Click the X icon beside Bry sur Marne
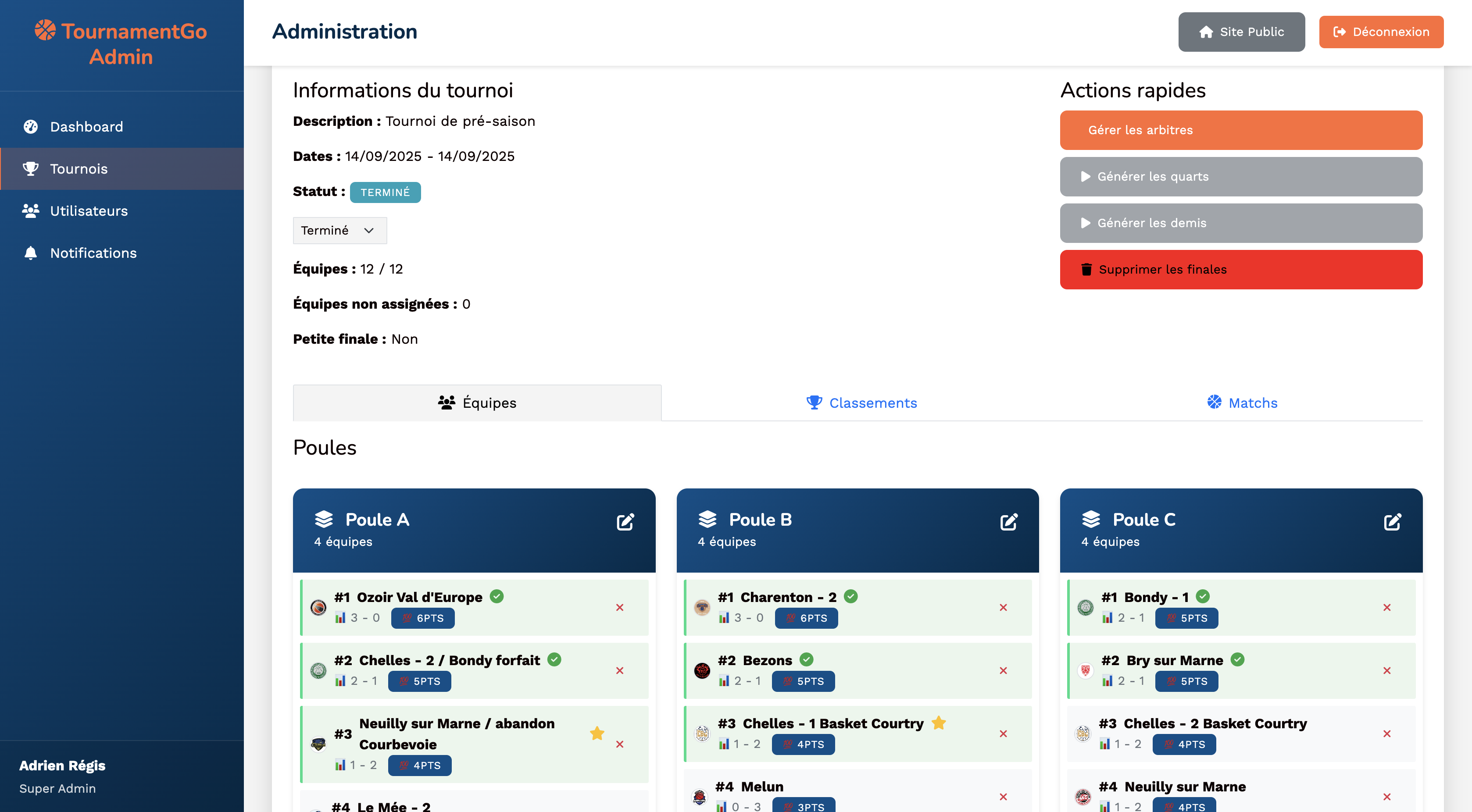1472x812 pixels. pyautogui.click(x=1386, y=670)
